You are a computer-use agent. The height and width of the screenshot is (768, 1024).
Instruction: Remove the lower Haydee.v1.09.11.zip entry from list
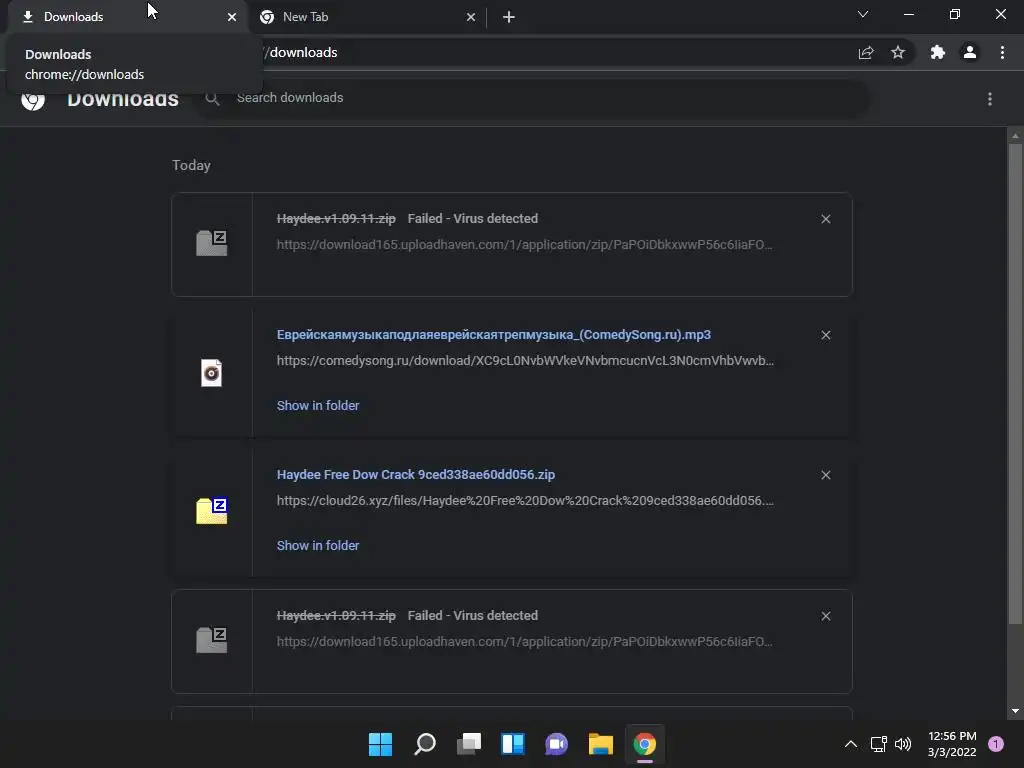click(x=825, y=616)
